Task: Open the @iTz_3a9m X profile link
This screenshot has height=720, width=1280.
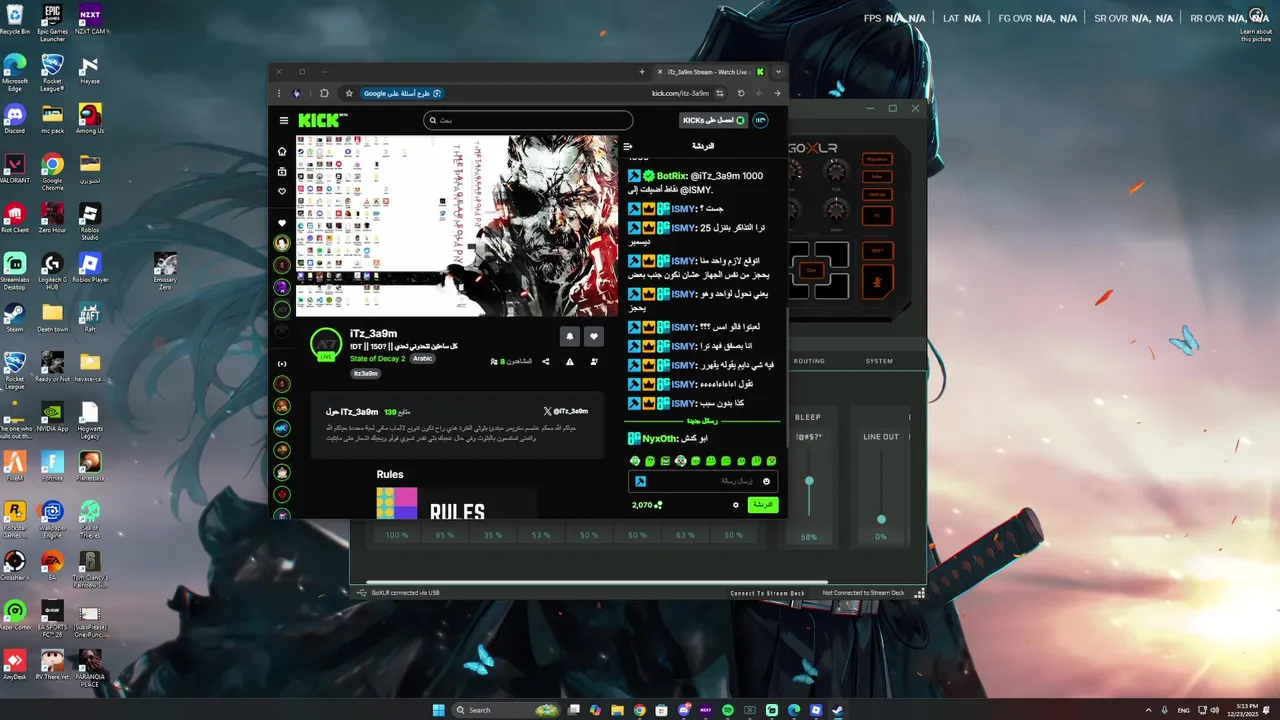Action: click(x=566, y=411)
